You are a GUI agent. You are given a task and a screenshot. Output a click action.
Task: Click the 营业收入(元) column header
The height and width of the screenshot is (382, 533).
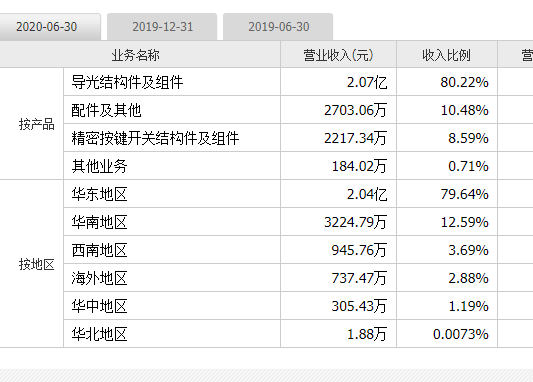[x=338, y=55]
